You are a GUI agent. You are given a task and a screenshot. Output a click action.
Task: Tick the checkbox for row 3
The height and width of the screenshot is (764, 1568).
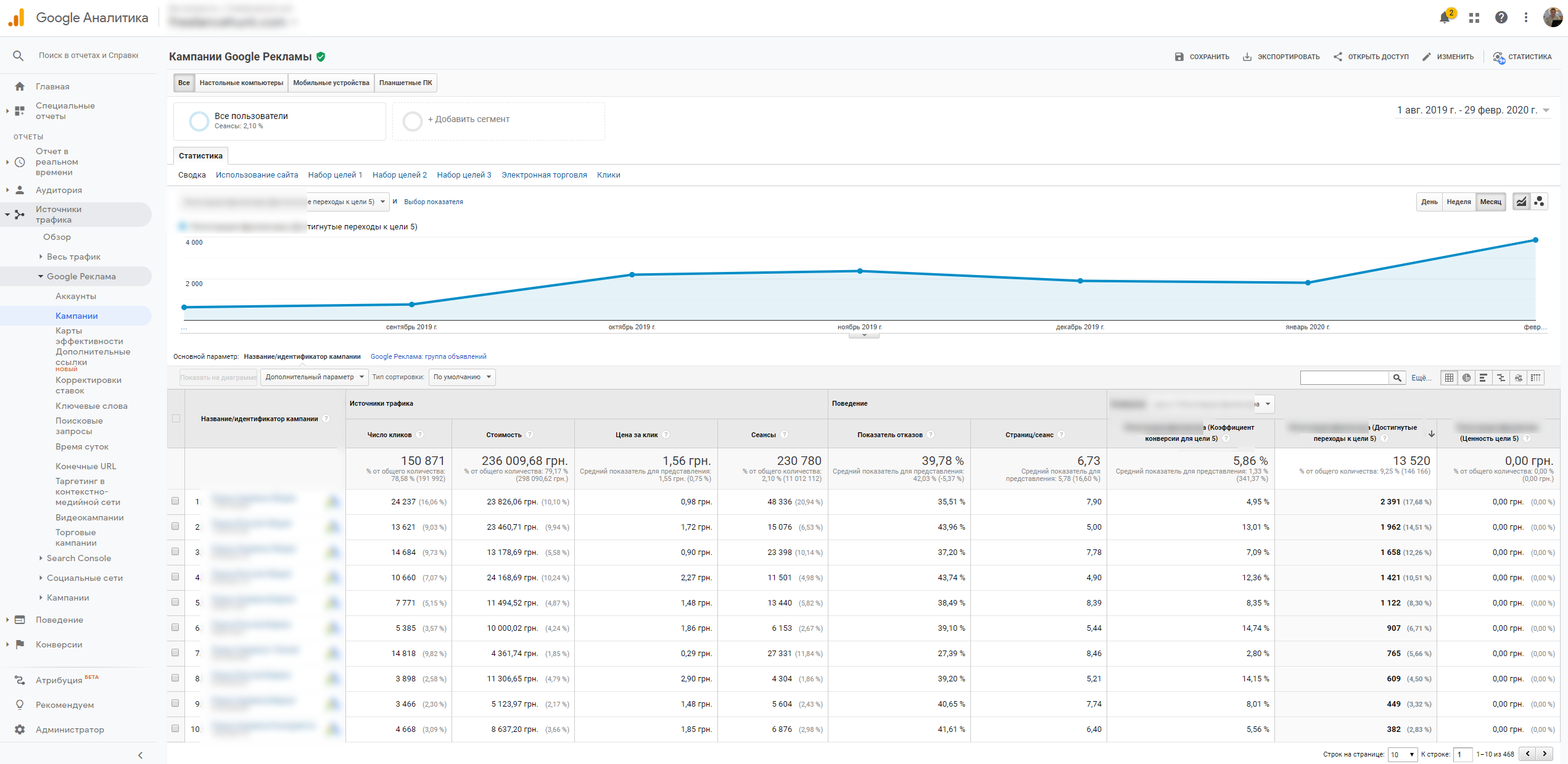click(x=175, y=552)
